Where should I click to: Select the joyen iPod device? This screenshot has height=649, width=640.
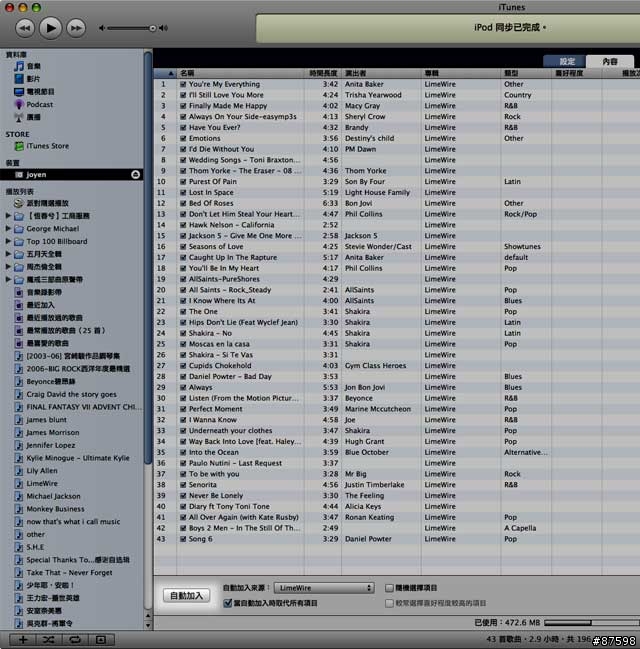(x=71, y=175)
